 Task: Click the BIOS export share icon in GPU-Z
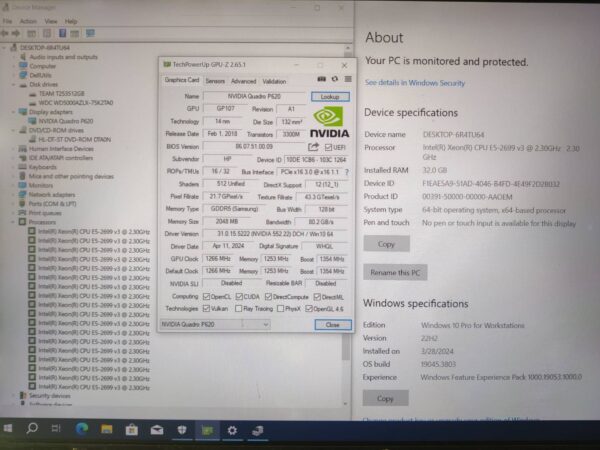[313, 147]
